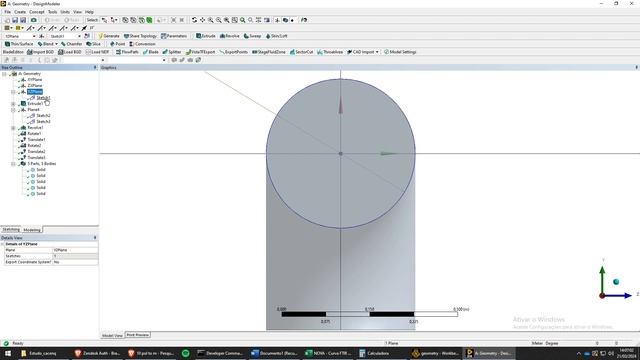This screenshot has height=360, width=640.
Task: Open the File menu
Action: pyautogui.click(x=7, y=12)
